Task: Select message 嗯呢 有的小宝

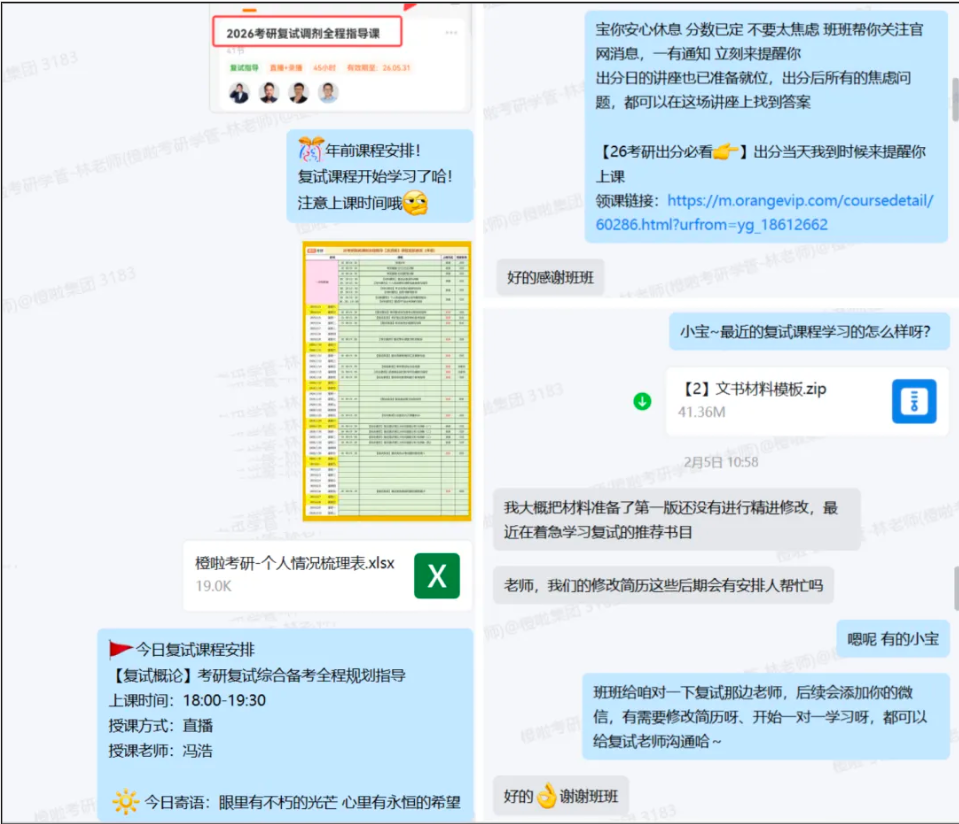Action: pyautogui.click(x=892, y=639)
